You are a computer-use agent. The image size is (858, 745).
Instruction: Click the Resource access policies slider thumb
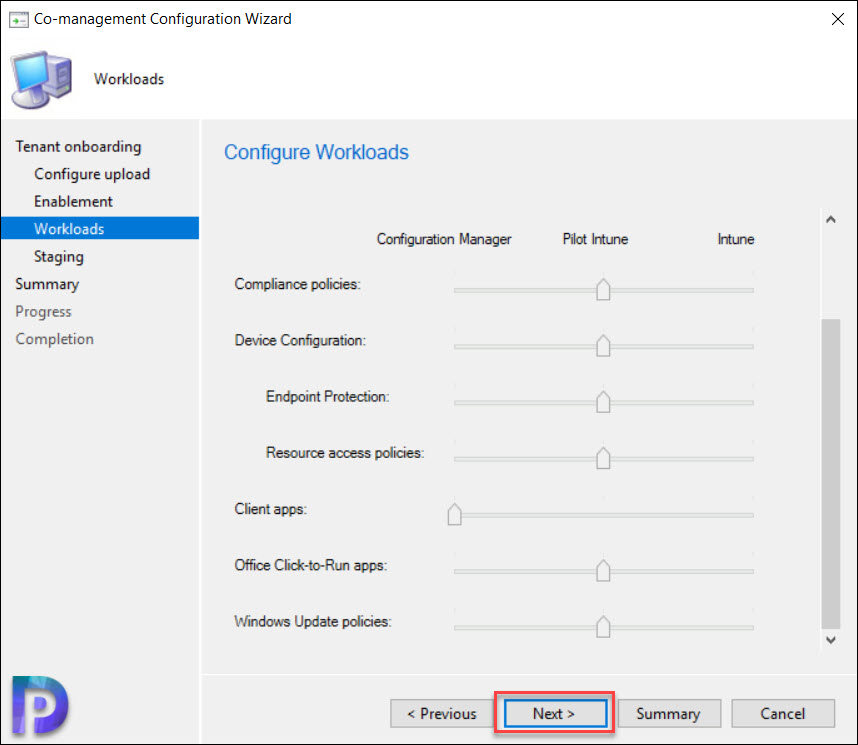603,459
